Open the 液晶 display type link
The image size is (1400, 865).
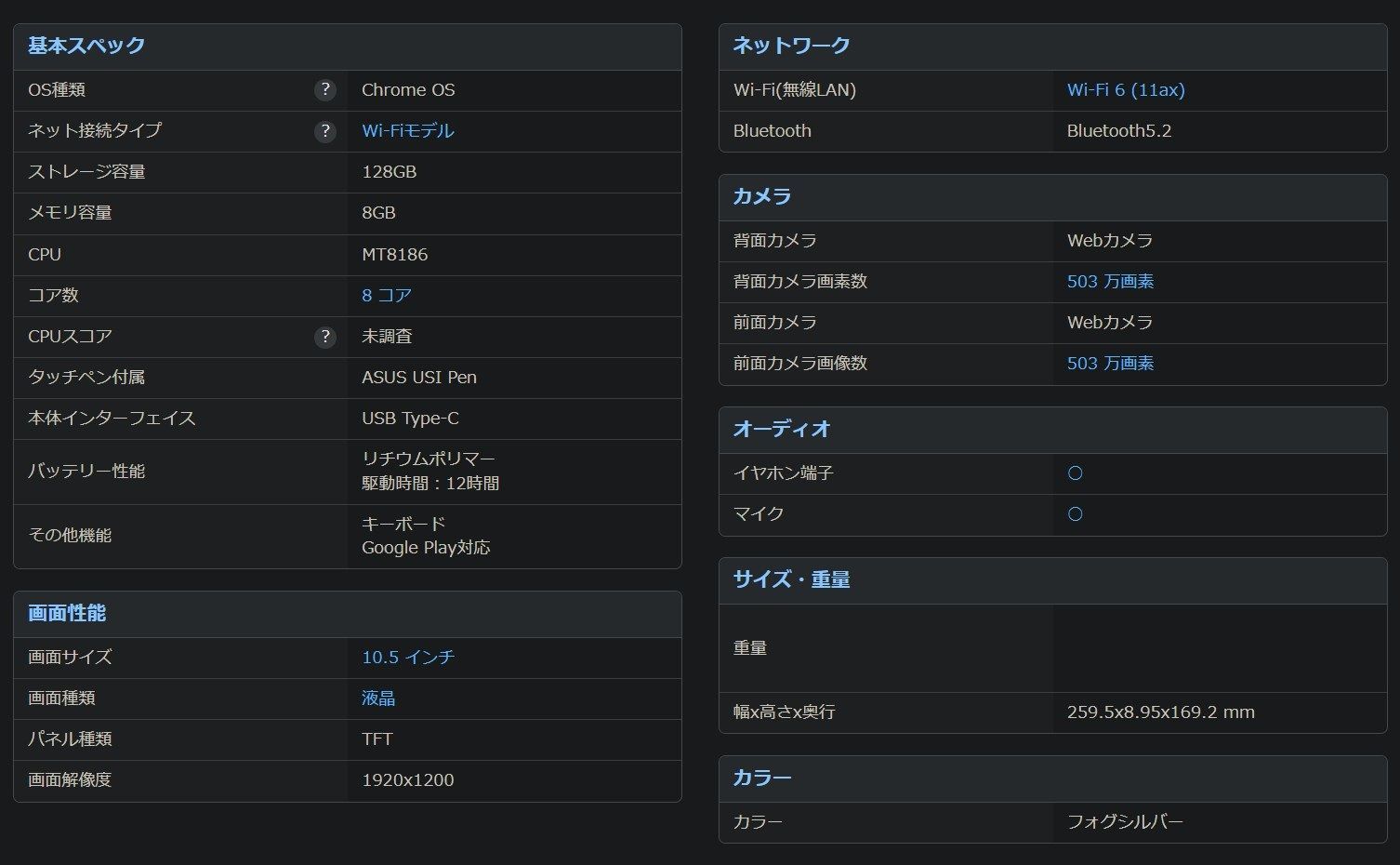tap(378, 699)
